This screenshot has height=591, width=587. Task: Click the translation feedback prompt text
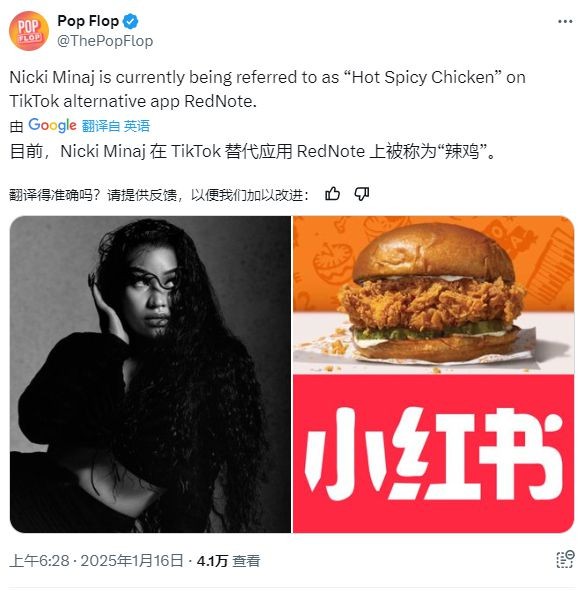coord(159,195)
